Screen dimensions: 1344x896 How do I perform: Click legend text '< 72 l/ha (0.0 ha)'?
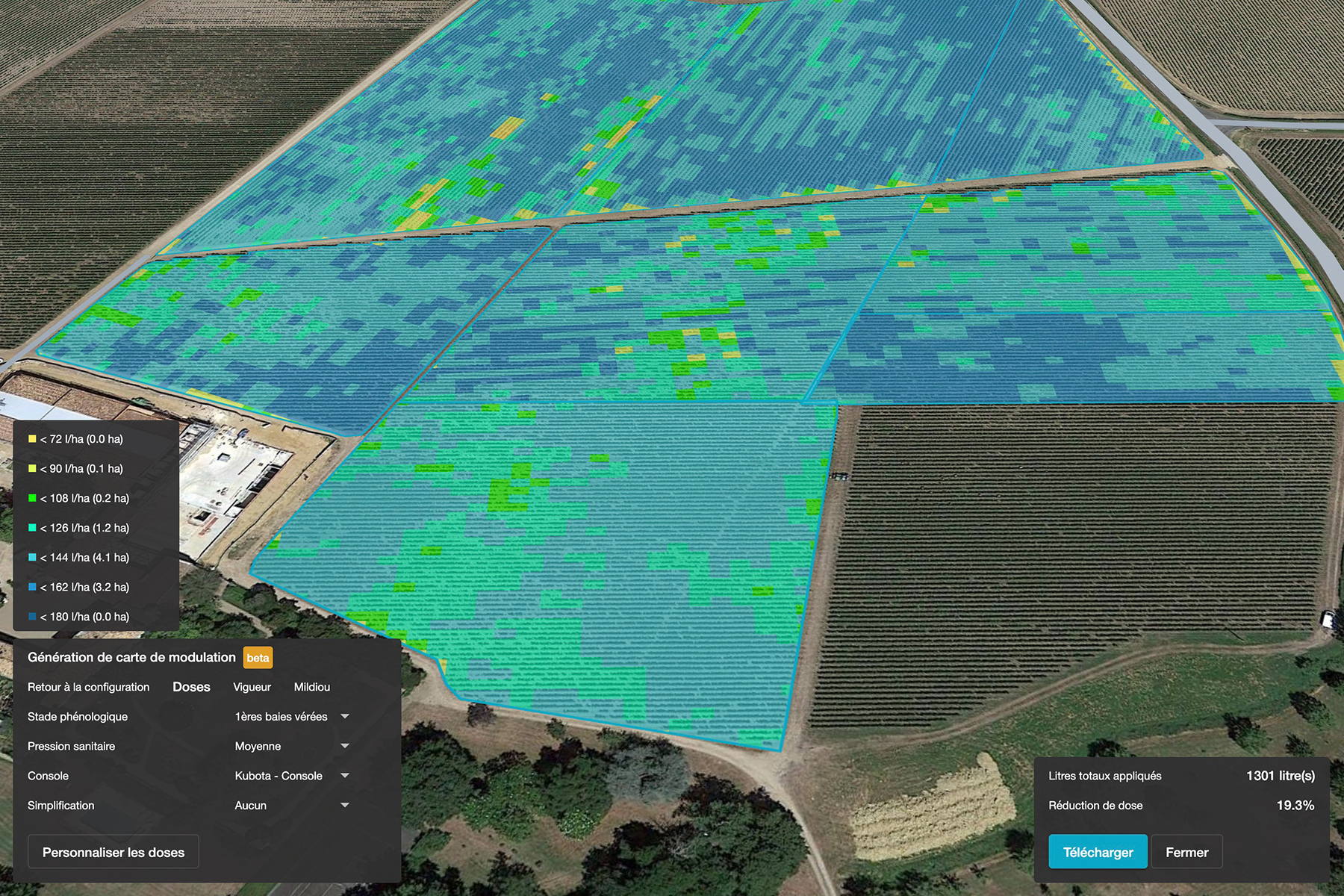click(81, 439)
